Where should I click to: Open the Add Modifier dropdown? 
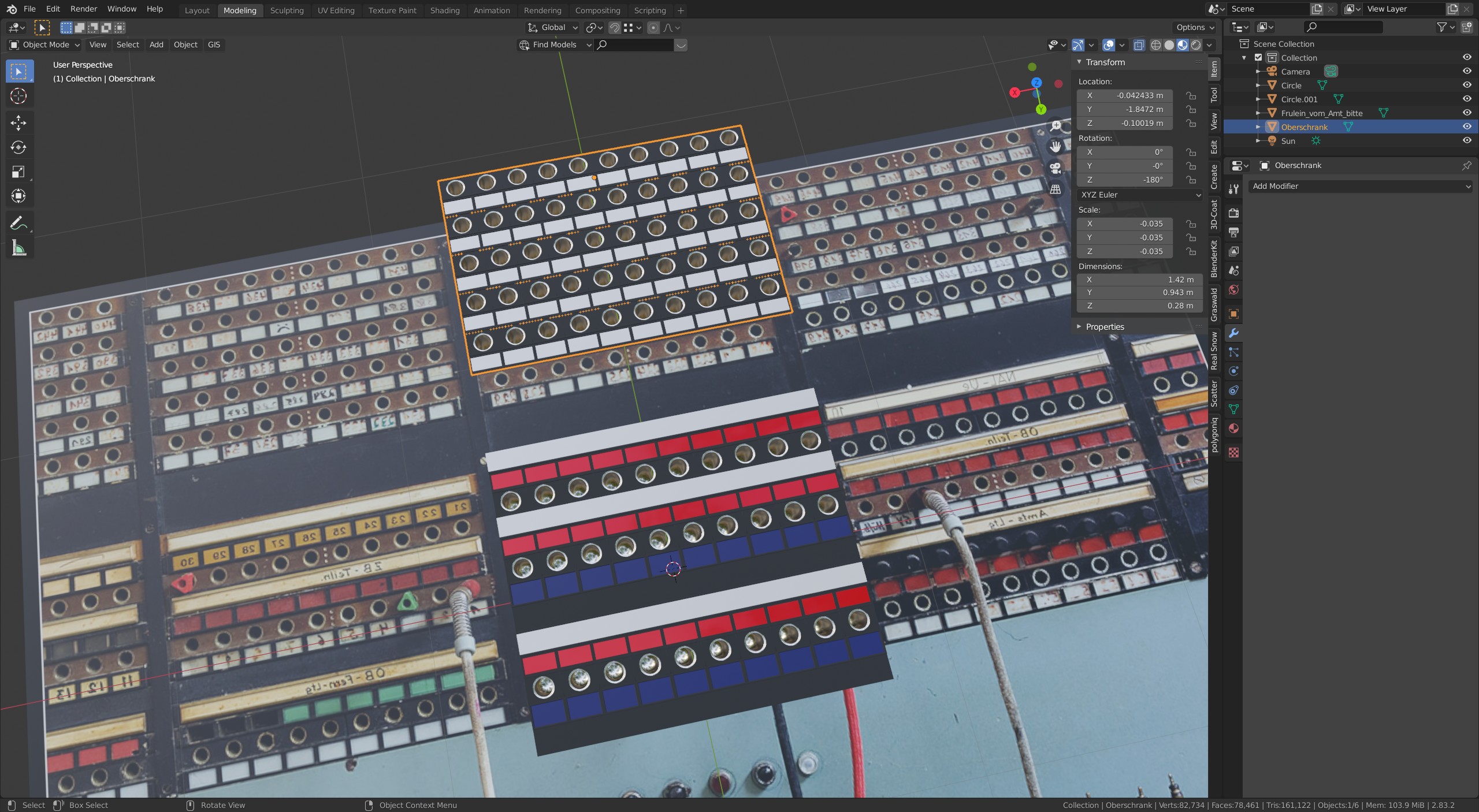[x=1360, y=186]
